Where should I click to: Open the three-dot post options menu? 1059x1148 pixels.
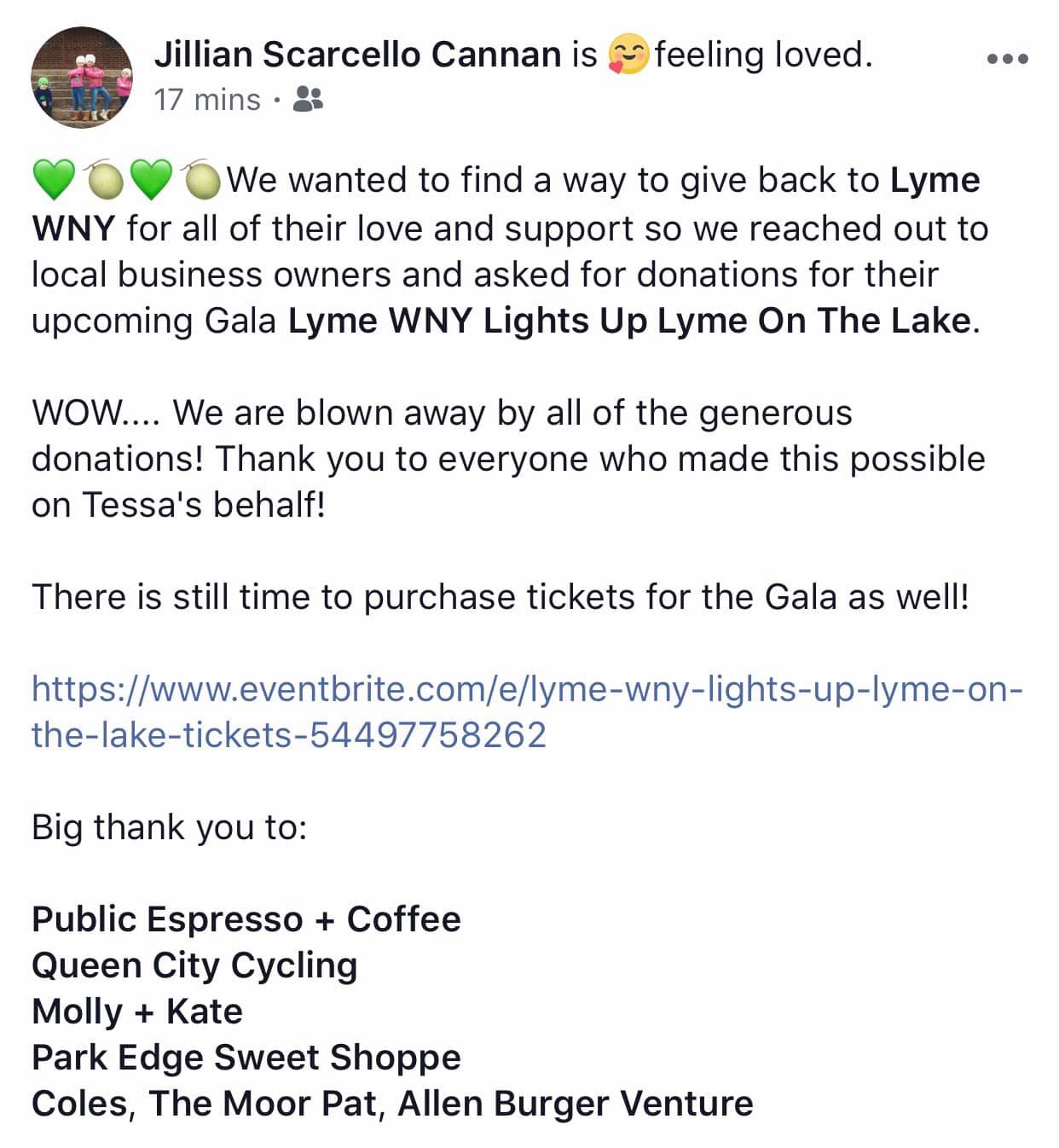(1007, 59)
